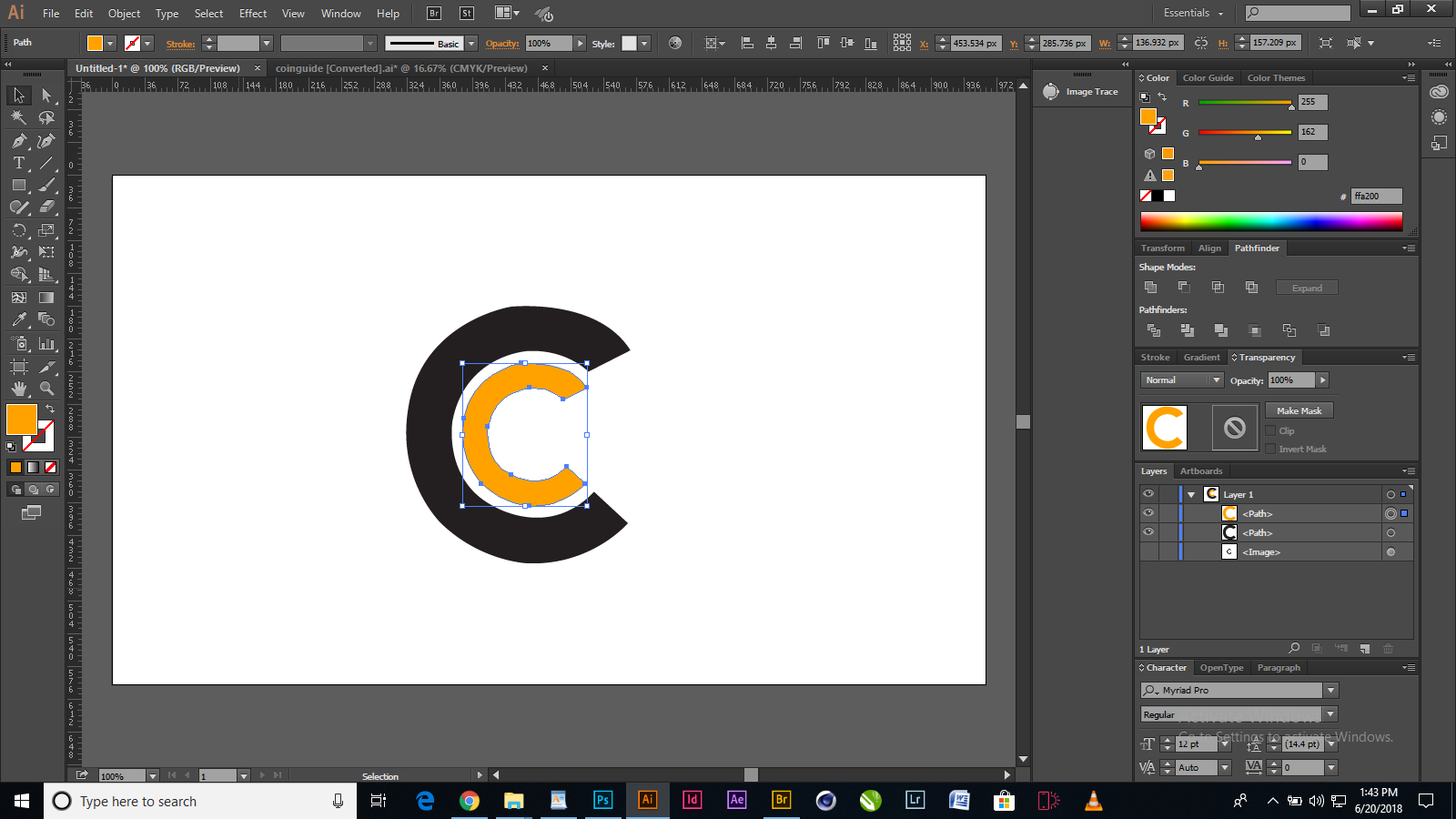Choose the Rotate tool
Viewport: 1456px width, 819px height.
coord(19,230)
